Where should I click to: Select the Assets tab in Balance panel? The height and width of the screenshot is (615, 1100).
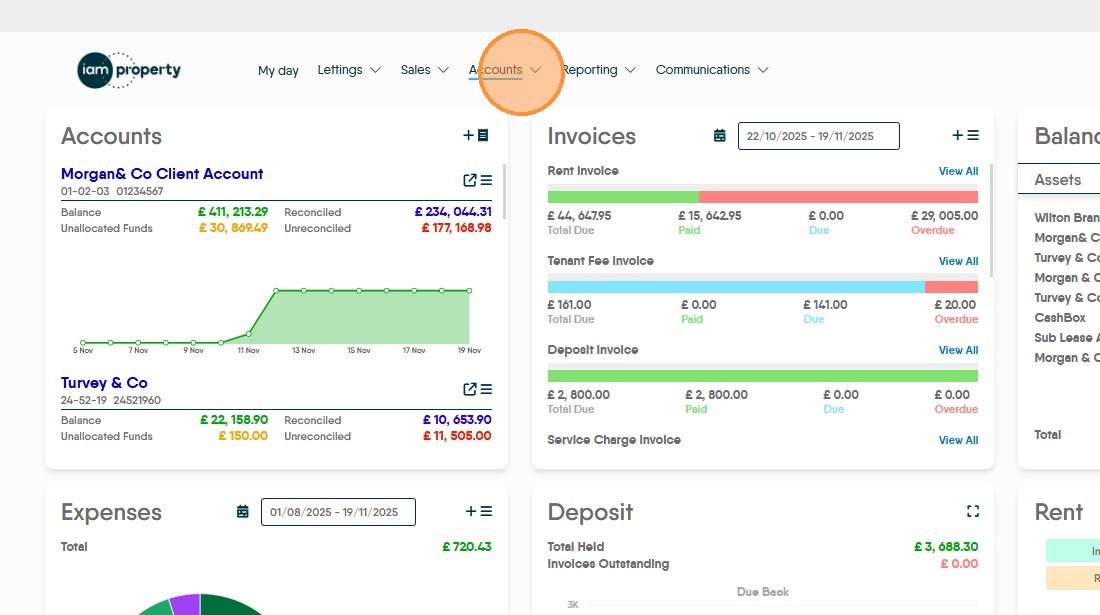click(x=1057, y=180)
